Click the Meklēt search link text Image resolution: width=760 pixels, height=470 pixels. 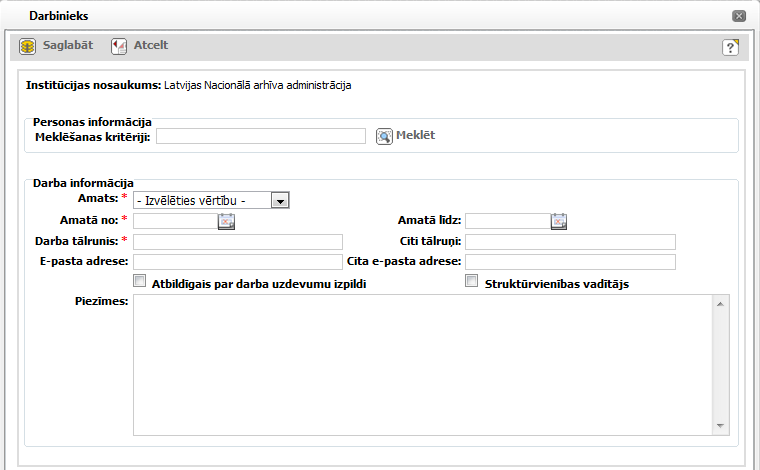click(x=415, y=136)
